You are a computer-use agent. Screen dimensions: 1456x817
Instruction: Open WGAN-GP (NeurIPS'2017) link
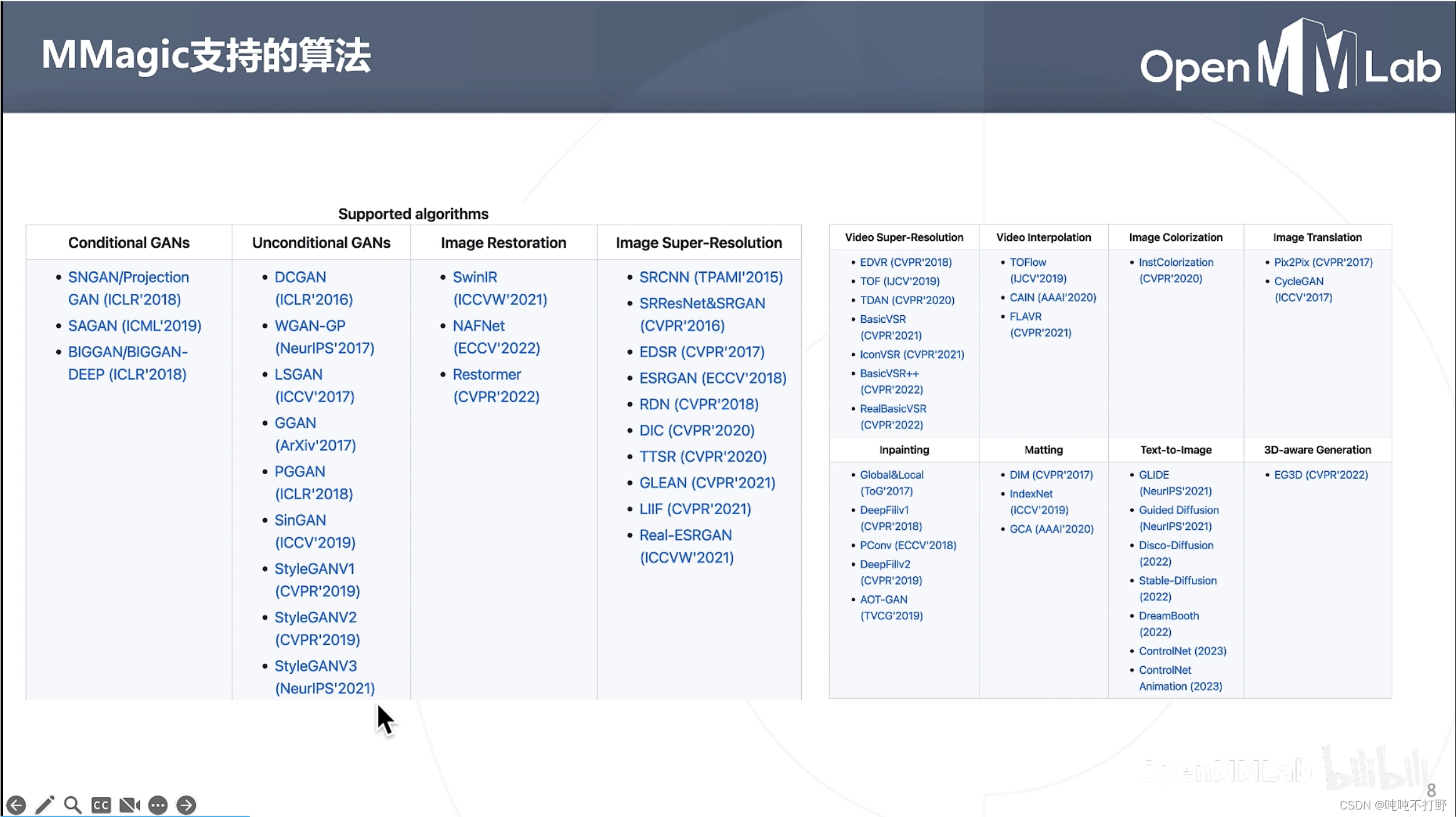[x=324, y=337]
